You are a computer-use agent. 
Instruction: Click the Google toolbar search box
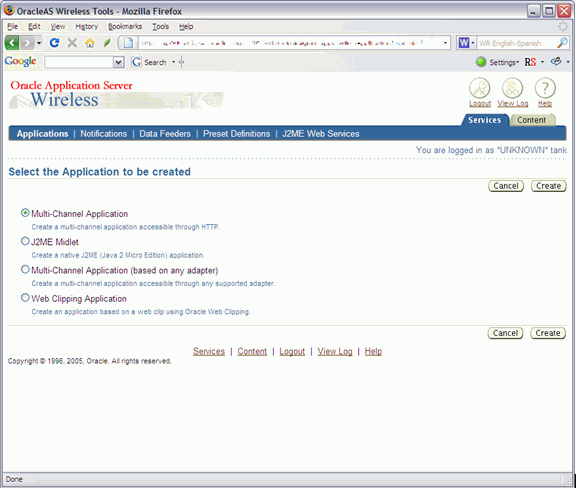click(79, 62)
